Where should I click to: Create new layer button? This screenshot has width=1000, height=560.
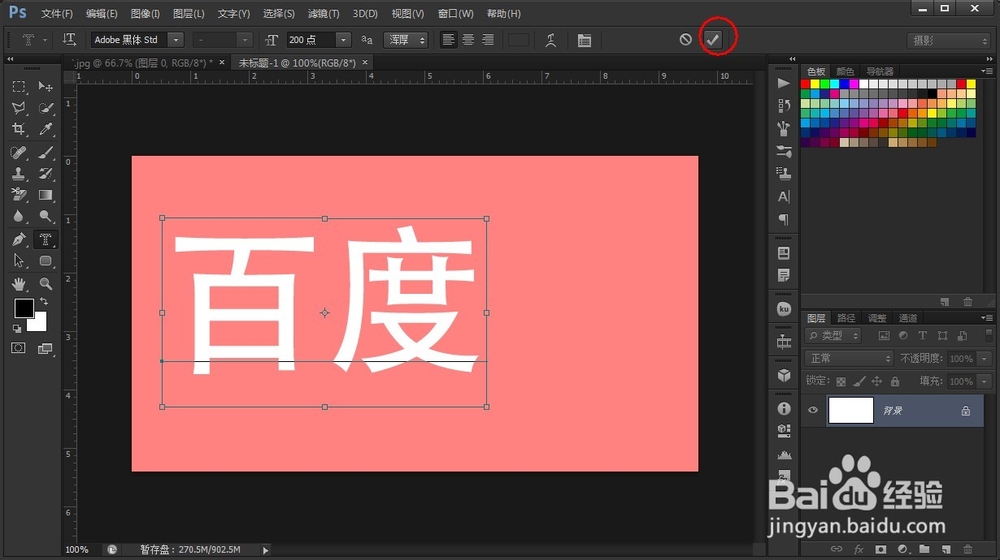point(946,549)
